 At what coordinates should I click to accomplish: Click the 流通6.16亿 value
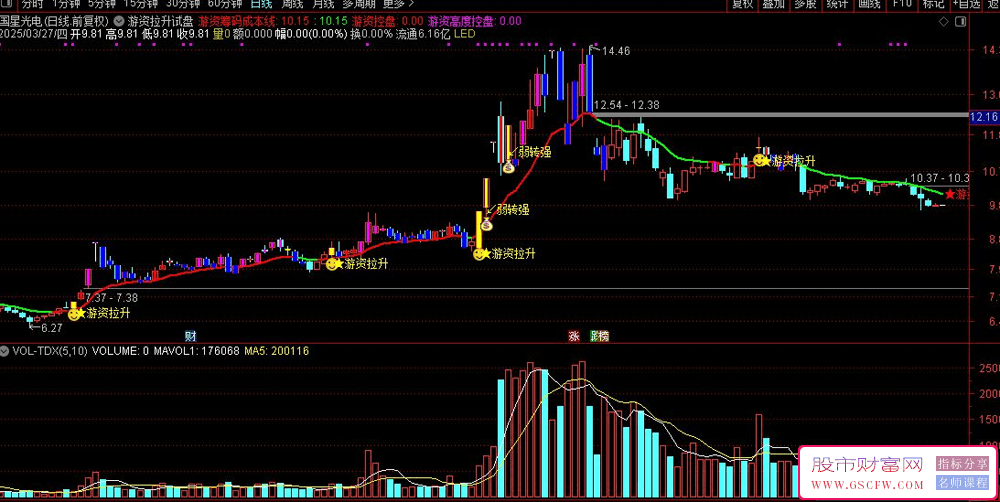(x=423, y=34)
